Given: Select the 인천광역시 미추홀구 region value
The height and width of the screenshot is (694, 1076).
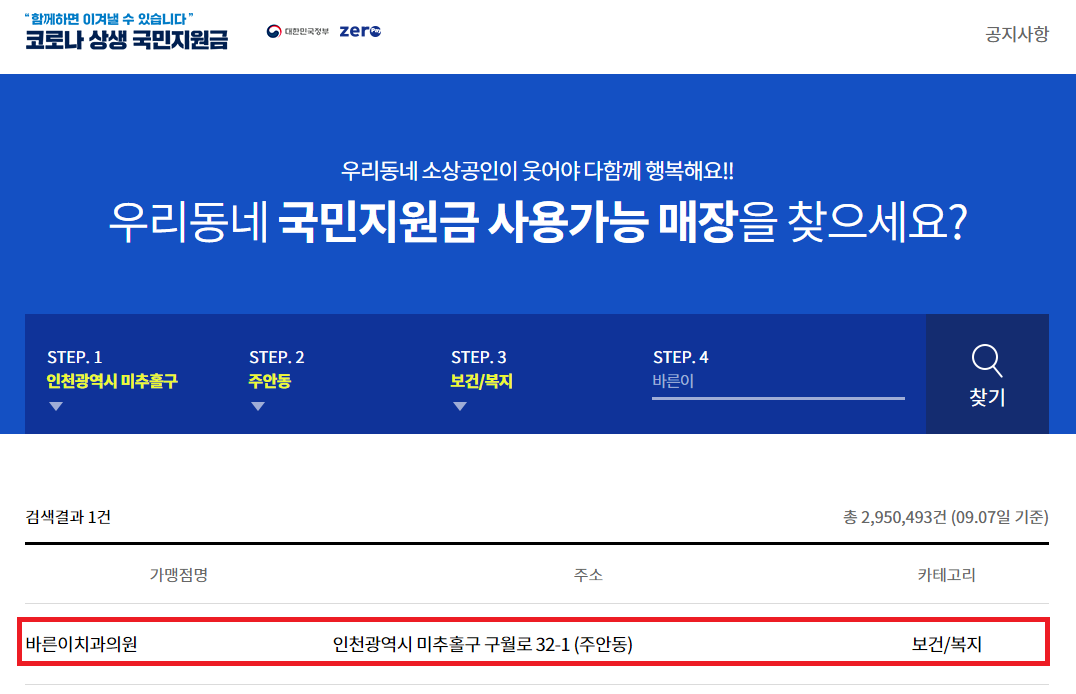Looking at the screenshot, I should [112, 381].
